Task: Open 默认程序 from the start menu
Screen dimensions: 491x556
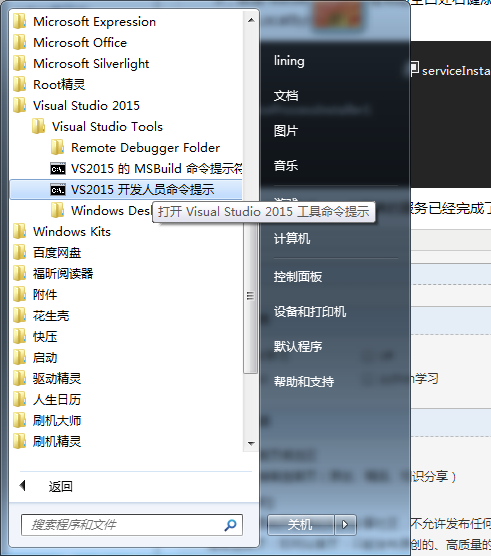Action: click(298, 346)
